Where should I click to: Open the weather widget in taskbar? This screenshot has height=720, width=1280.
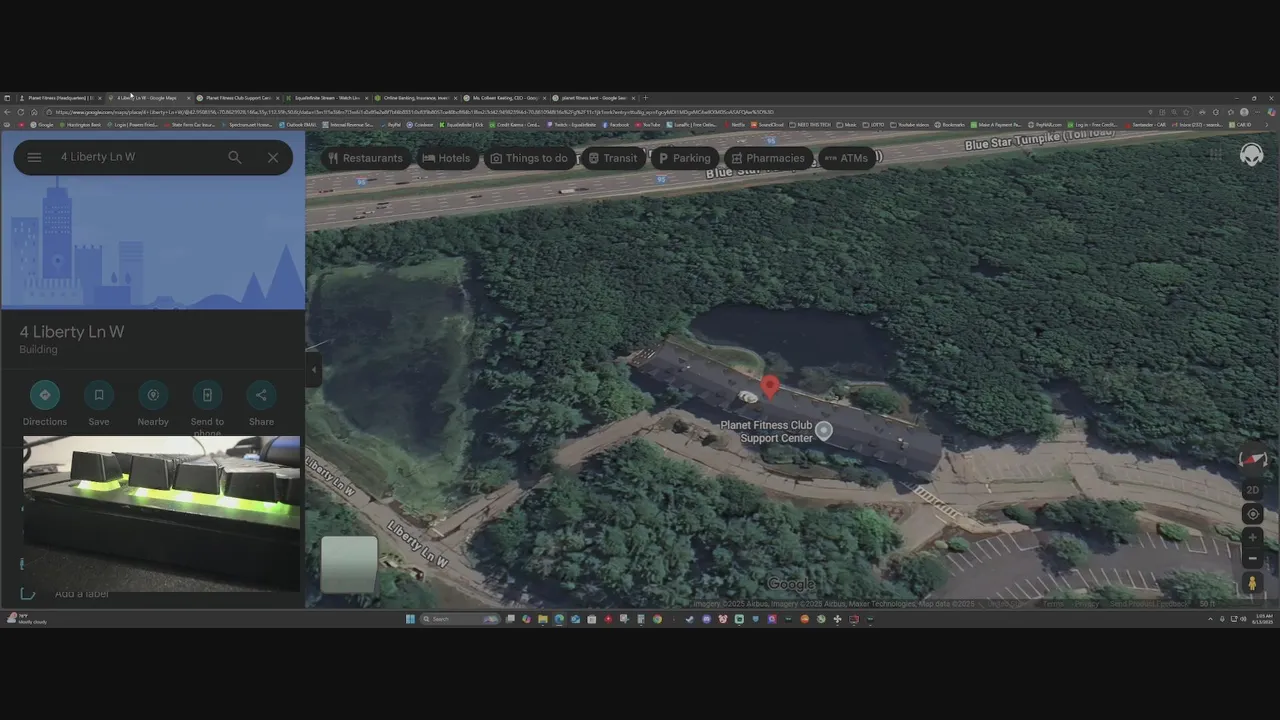click(28, 619)
